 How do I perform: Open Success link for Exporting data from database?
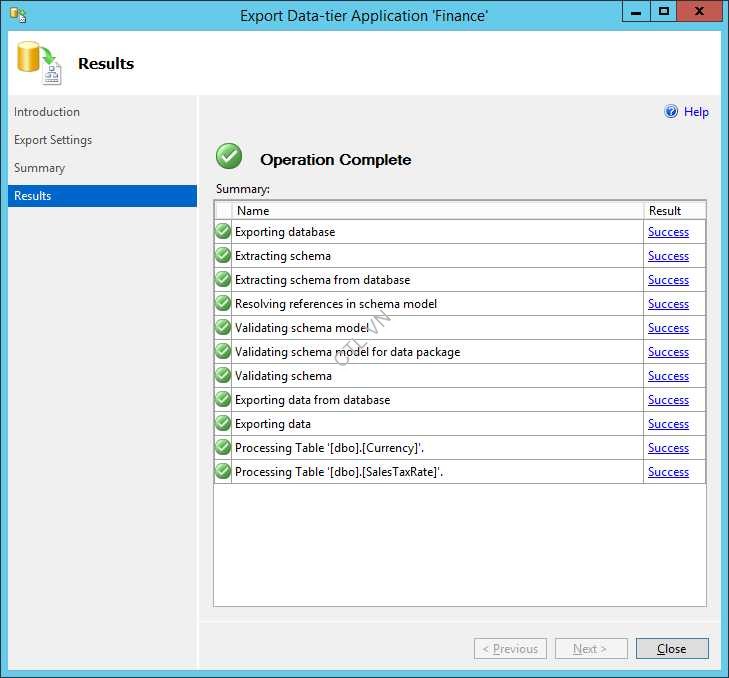[668, 400]
